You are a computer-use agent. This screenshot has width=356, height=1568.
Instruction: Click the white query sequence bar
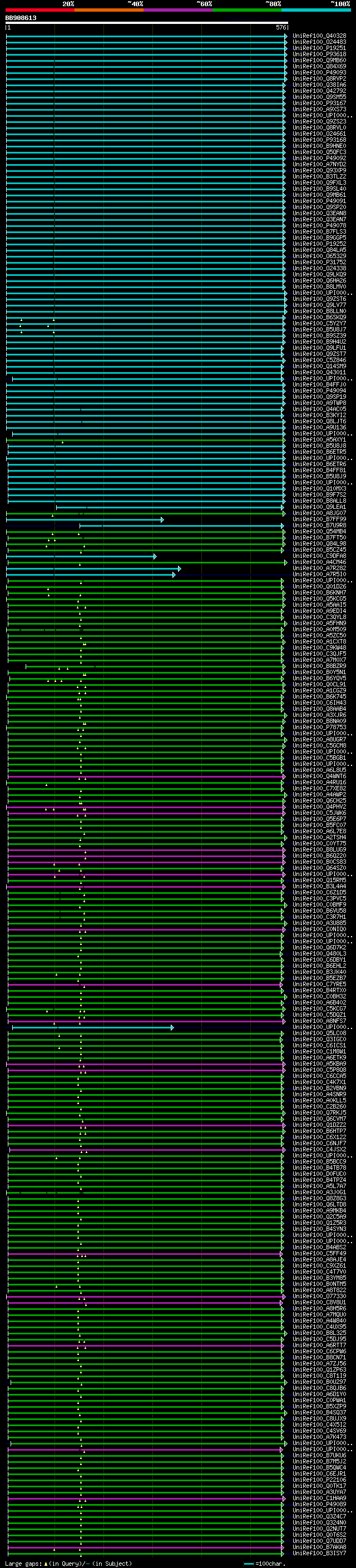(147, 23)
